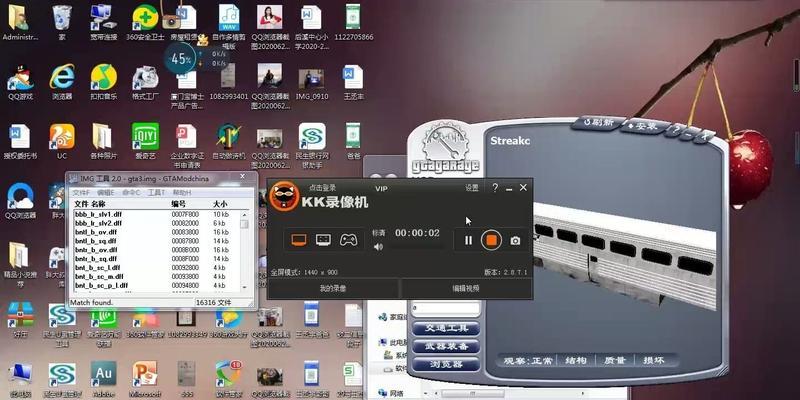Select region recording mode icon in KK recorder
The width and height of the screenshot is (800, 400).
click(x=323, y=240)
